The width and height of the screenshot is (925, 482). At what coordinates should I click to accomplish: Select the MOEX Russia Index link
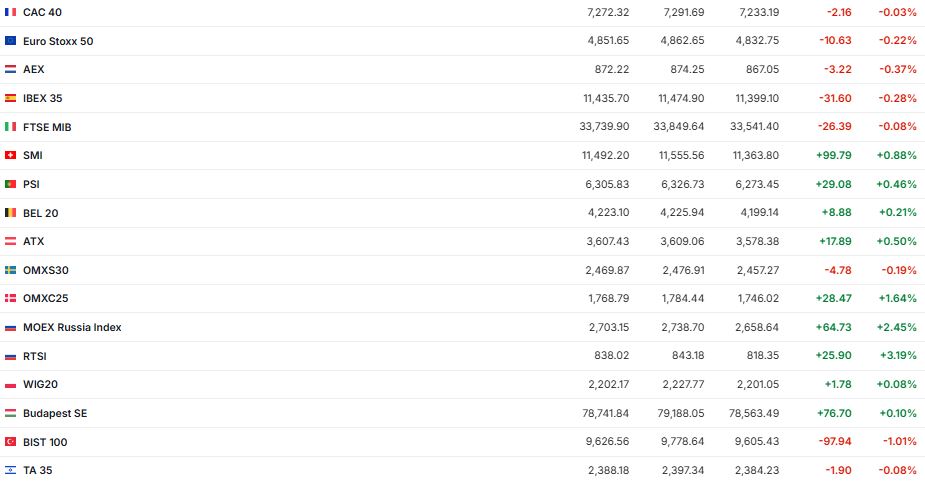click(x=72, y=327)
